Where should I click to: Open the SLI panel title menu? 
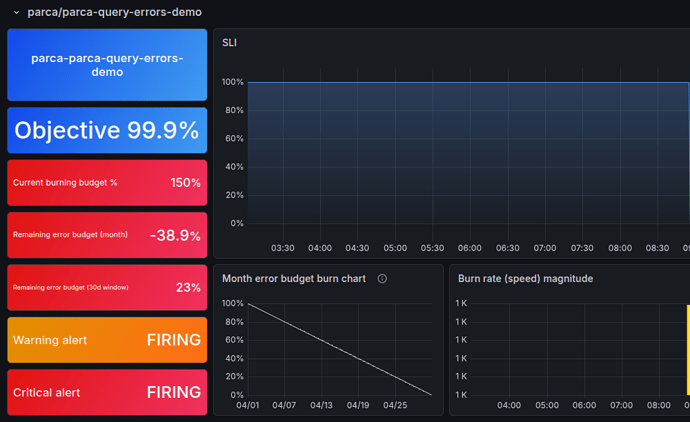[x=229, y=43]
